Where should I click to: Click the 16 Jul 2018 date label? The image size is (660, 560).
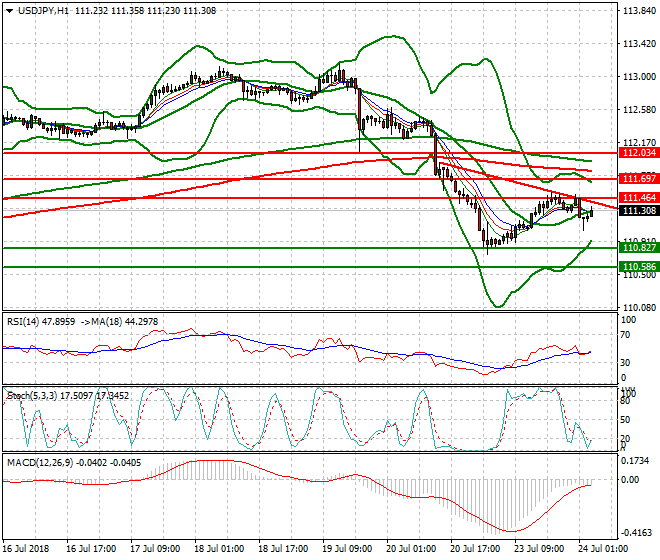(x=27, y=549)
